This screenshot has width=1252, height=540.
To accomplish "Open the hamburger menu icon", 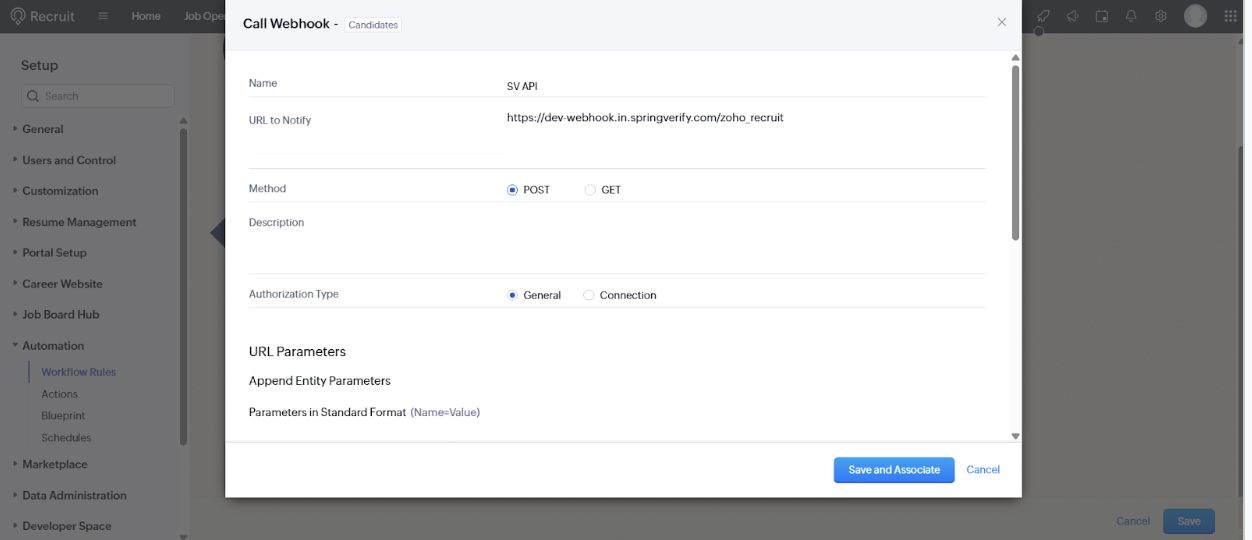I will (104, 16).
